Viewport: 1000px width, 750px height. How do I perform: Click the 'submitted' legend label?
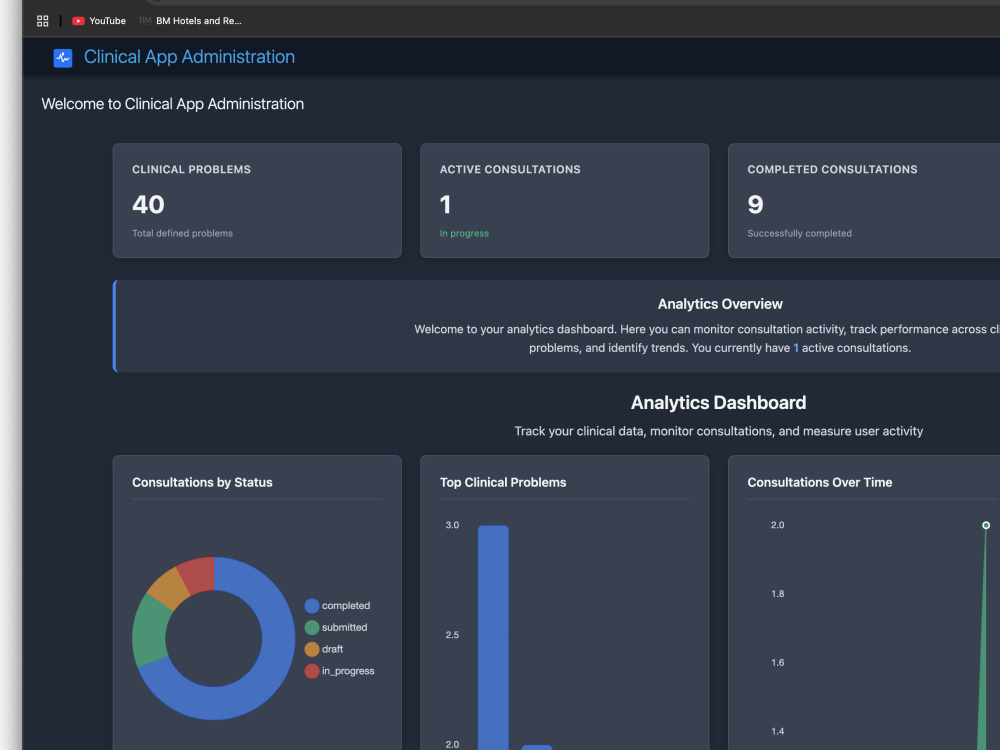tap(344, 628)
